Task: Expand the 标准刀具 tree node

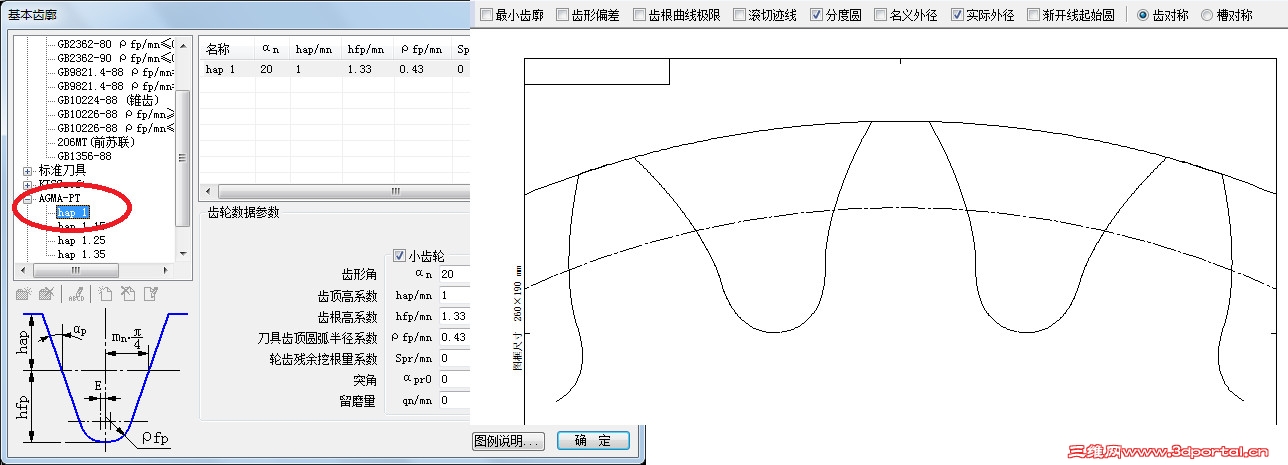Action: click(x=27, y=171)
